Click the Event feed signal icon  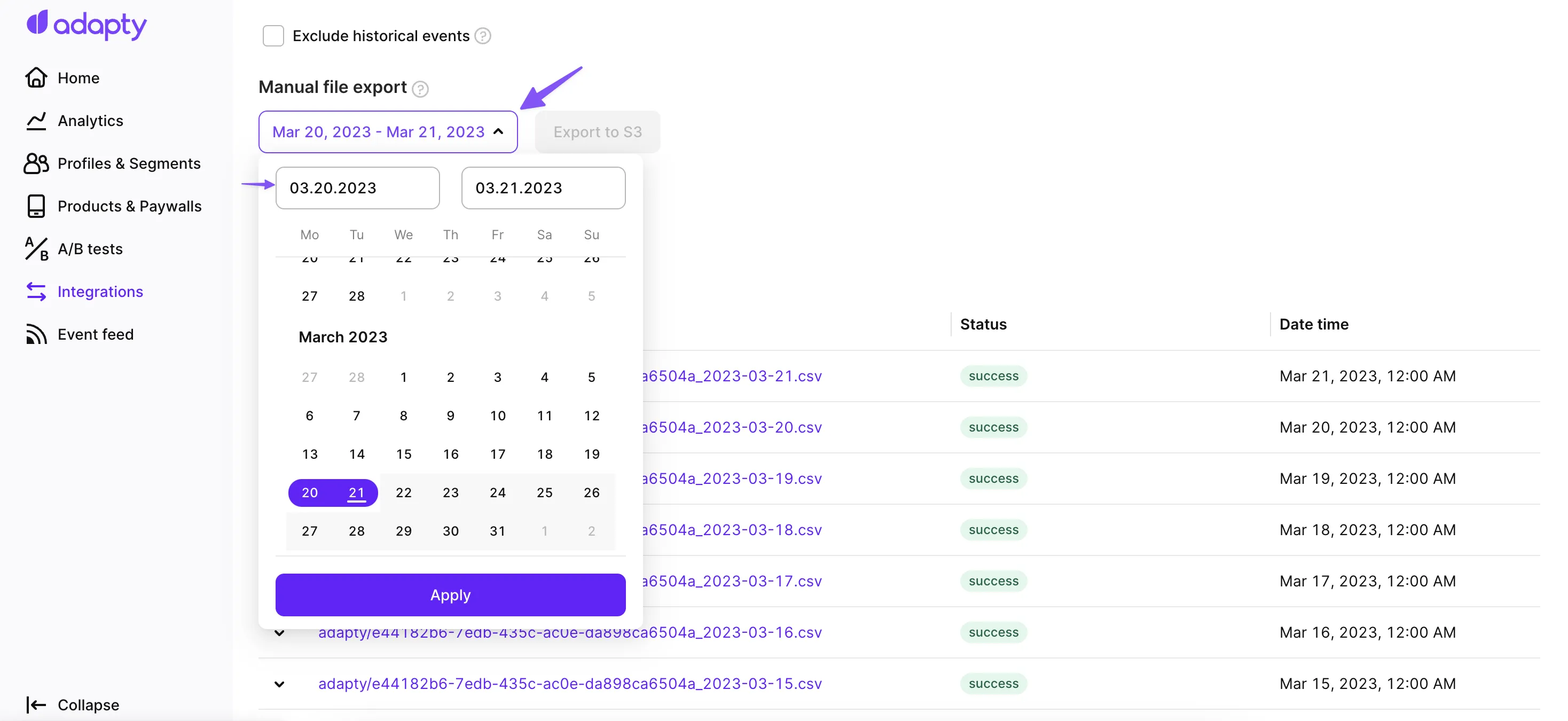pos(36,334)
